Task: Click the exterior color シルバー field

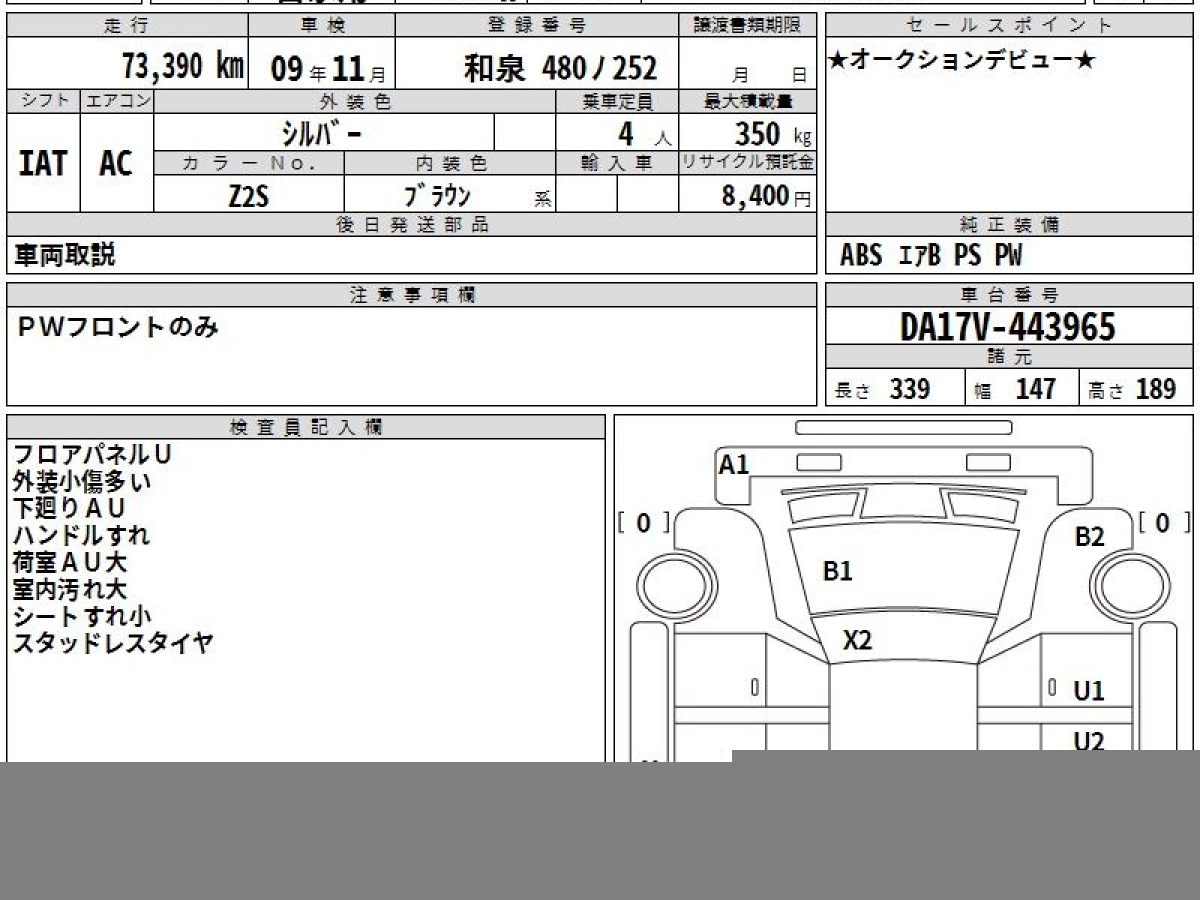Action: (x=323, y=132)
